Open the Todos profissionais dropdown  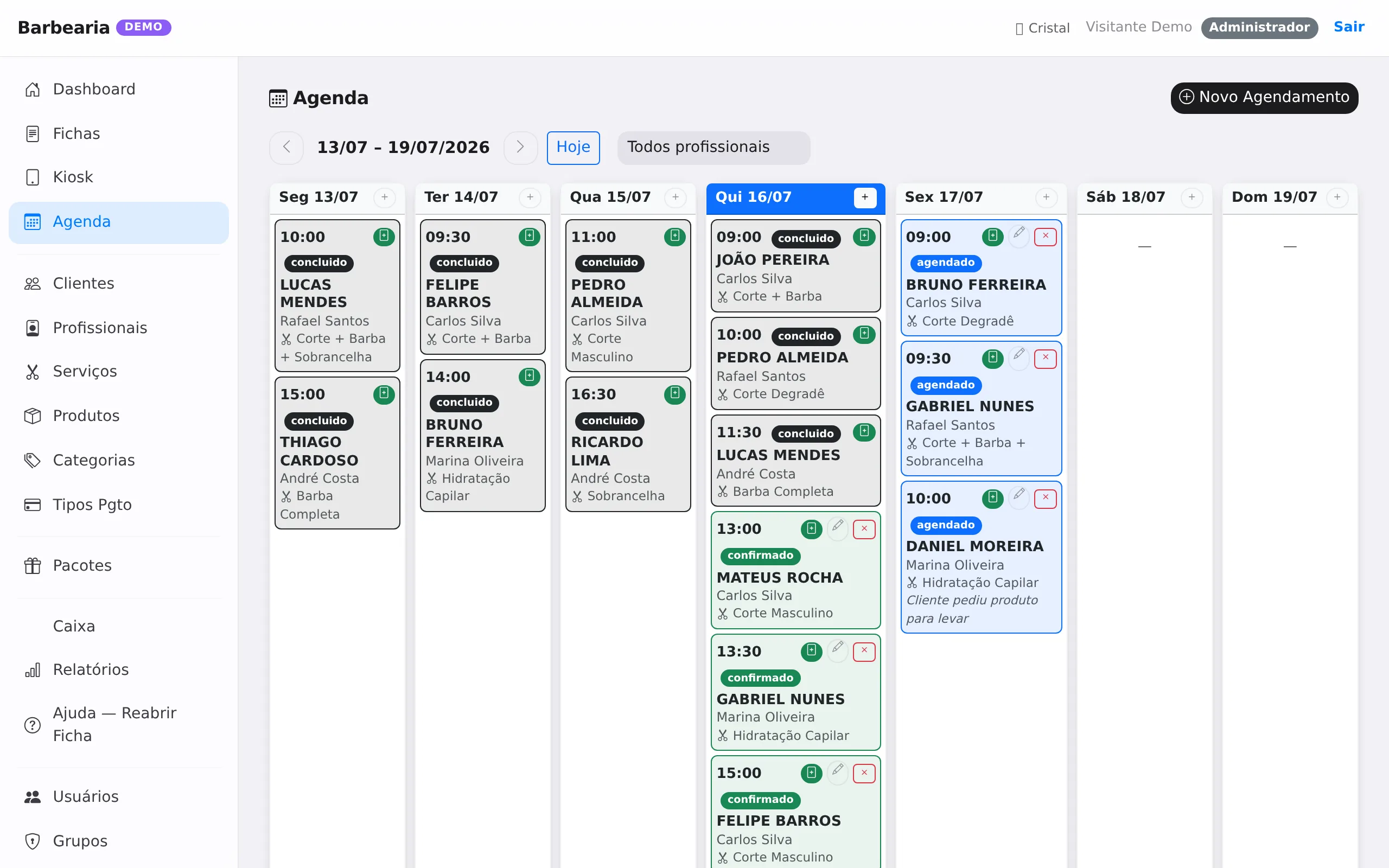point(713,148)
